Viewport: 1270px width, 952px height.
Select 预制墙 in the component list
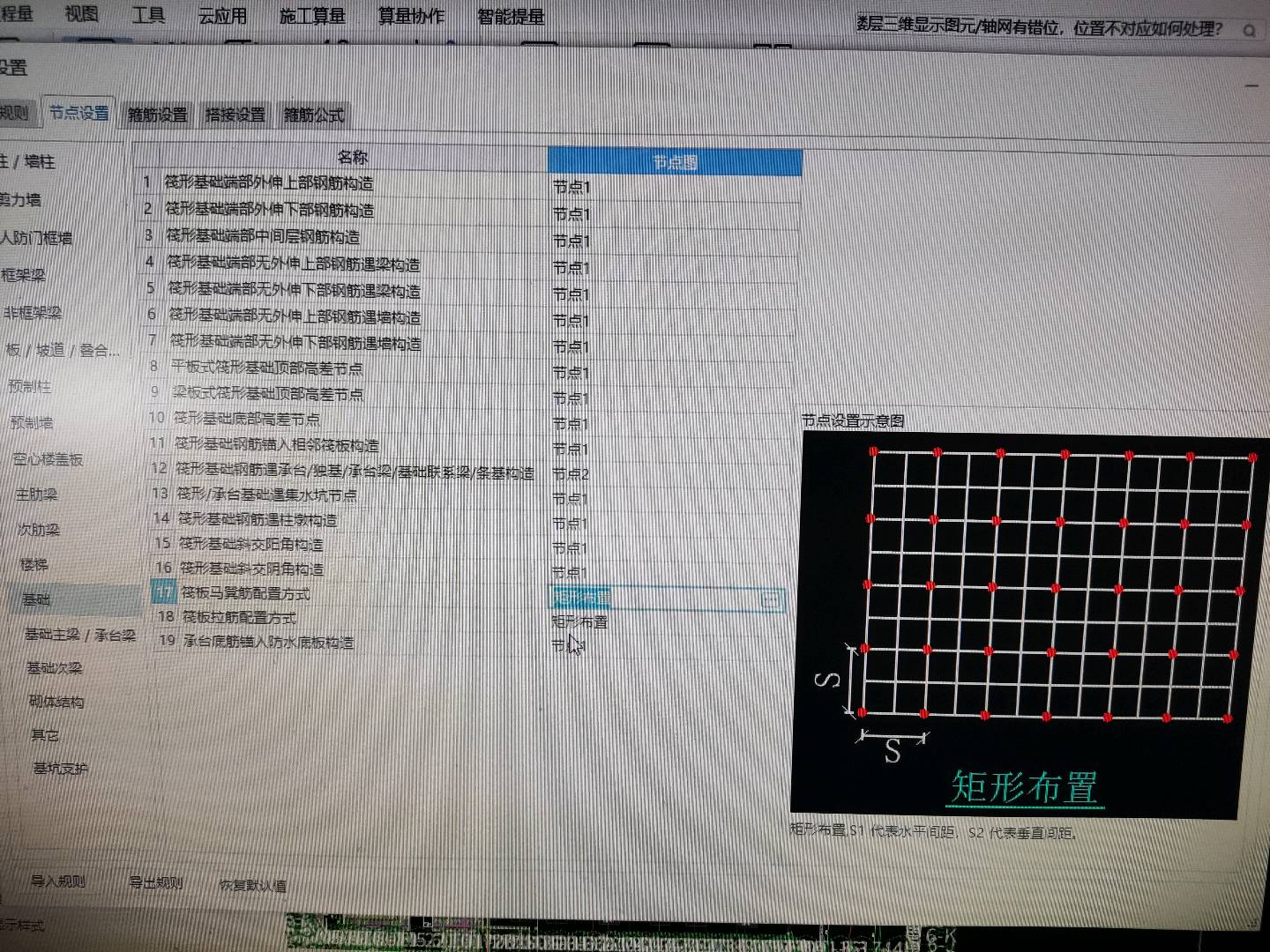pyautogui.click(x=32, y=423)
